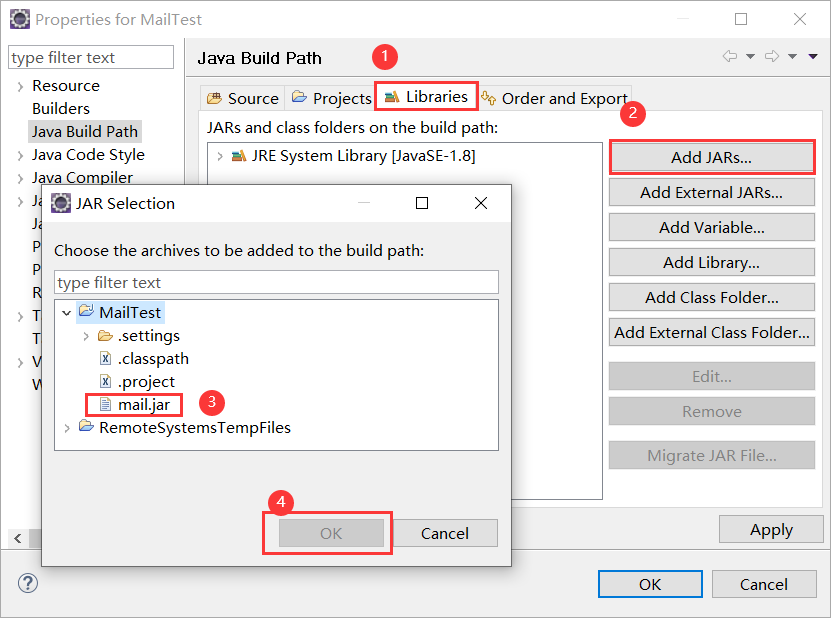Select Java Code Style in sidebar
This screenshot has height=618, width=831.
tap(88, 155)
